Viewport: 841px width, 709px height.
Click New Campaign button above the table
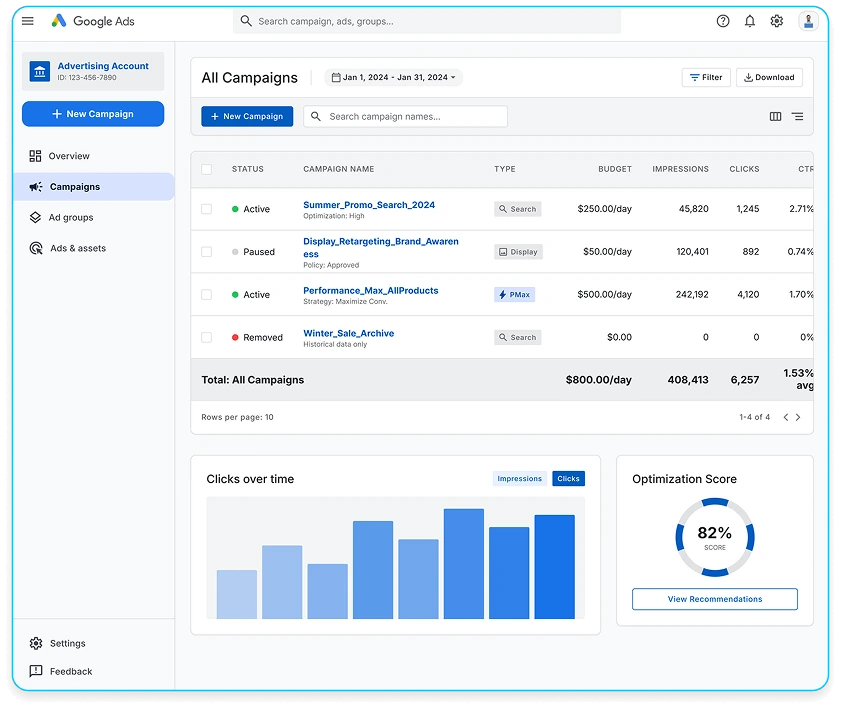tap(247, 116)
